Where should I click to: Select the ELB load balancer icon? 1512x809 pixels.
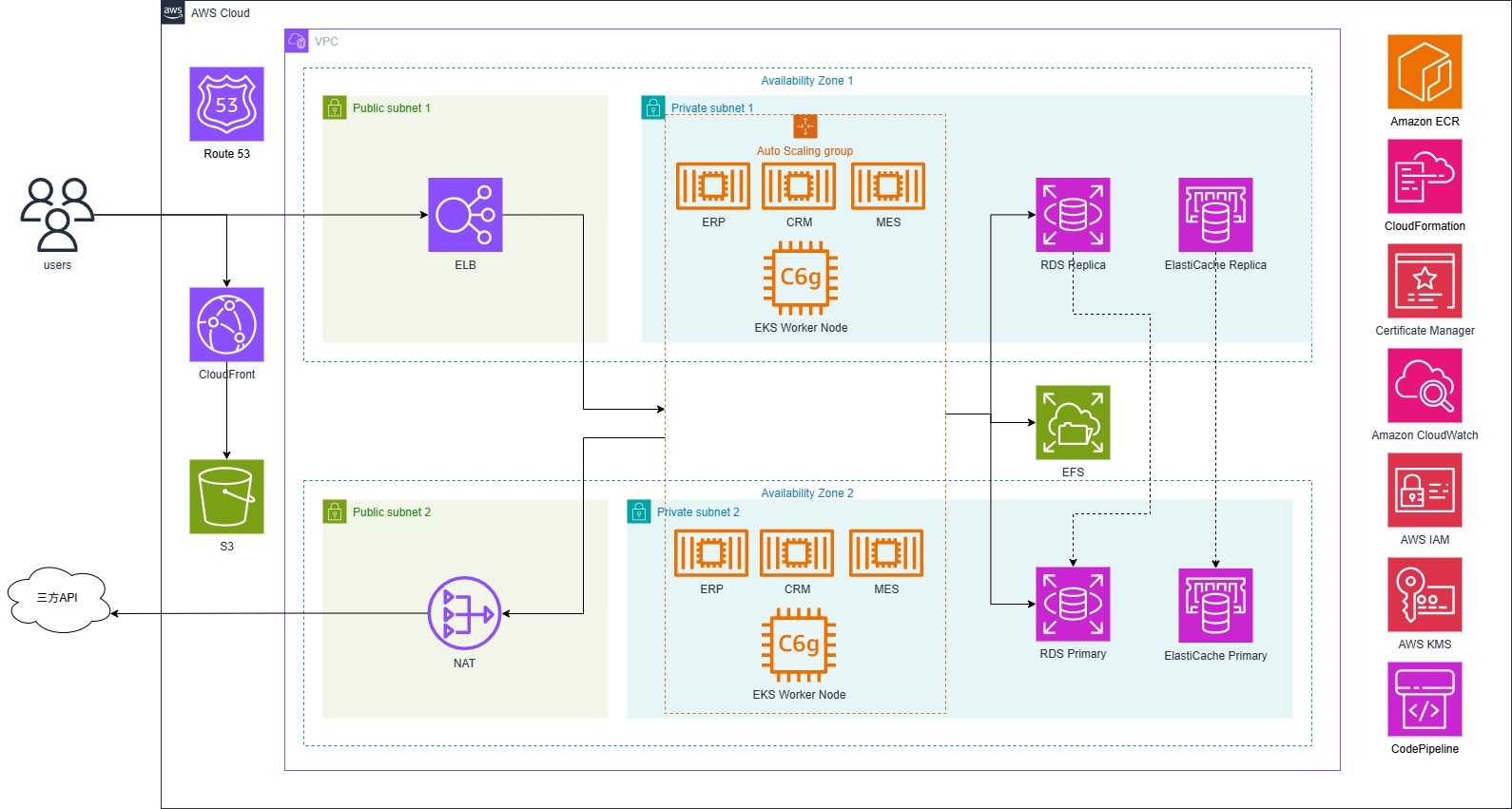tap(465, 215)
